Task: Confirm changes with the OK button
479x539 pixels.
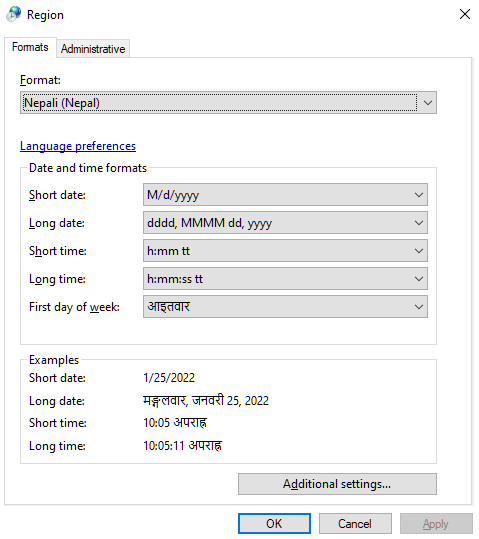Action: [274, 524]
